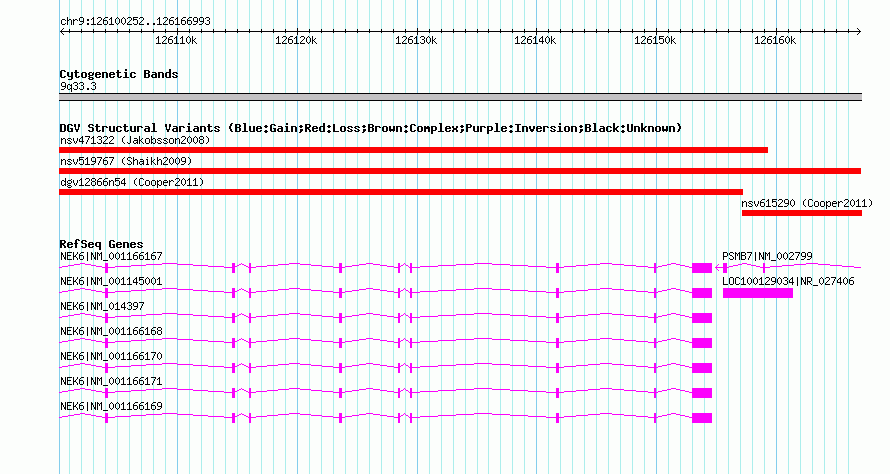Image resolution: width=890 pixels, height=474 pixels.
Task: Select the DGV Structural Variants track title
Action: [371, 128]
